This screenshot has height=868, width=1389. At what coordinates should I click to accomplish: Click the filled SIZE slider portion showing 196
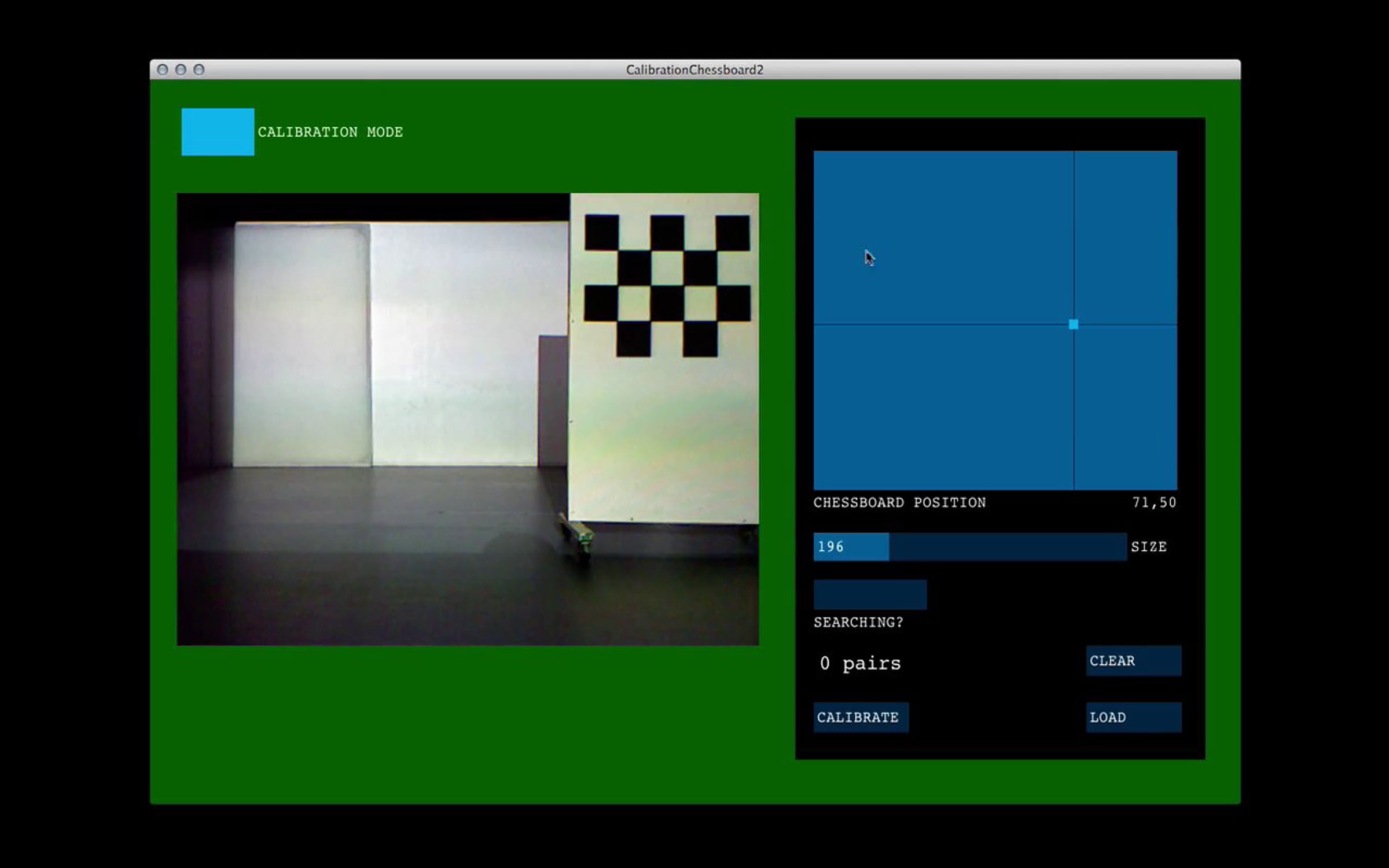pyautogui.click(x=851, y=547)
